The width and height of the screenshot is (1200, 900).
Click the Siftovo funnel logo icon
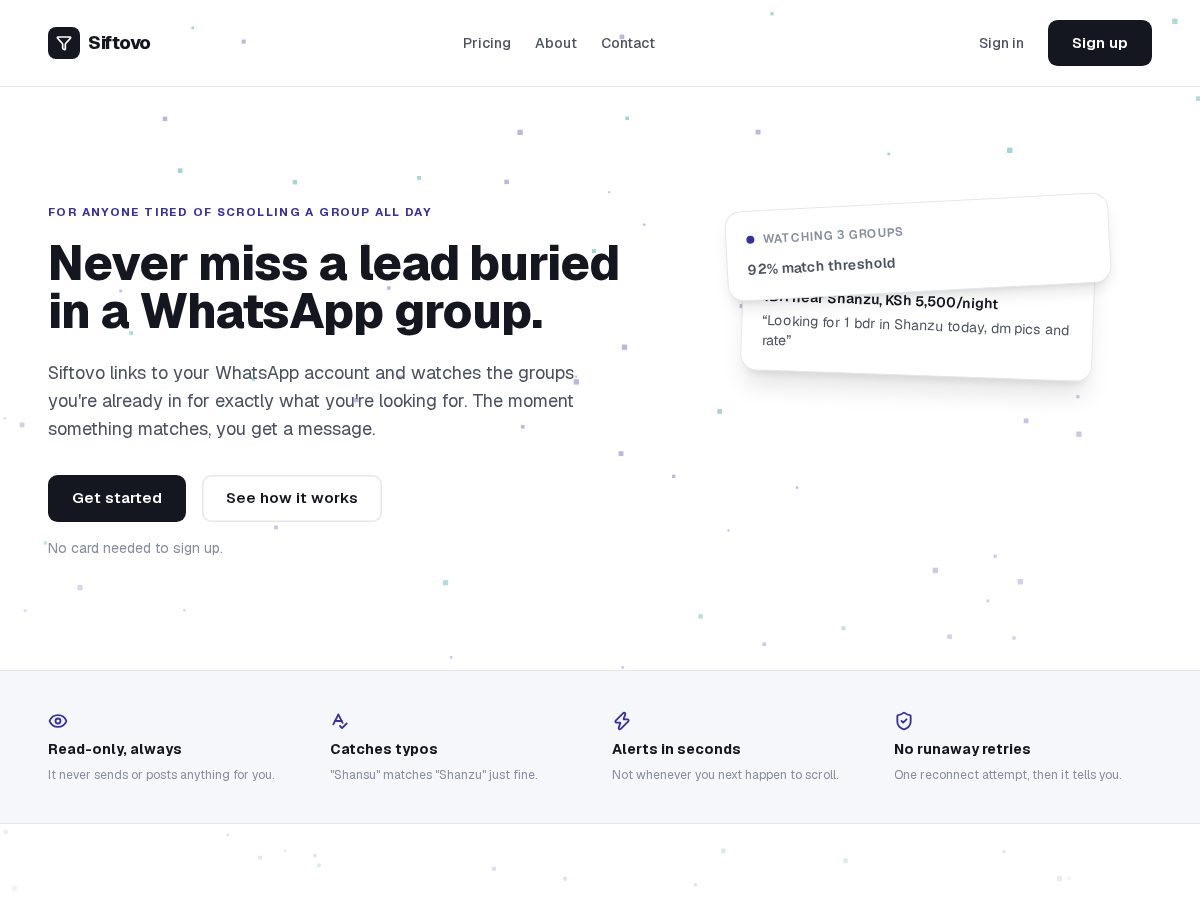[64, 43]
